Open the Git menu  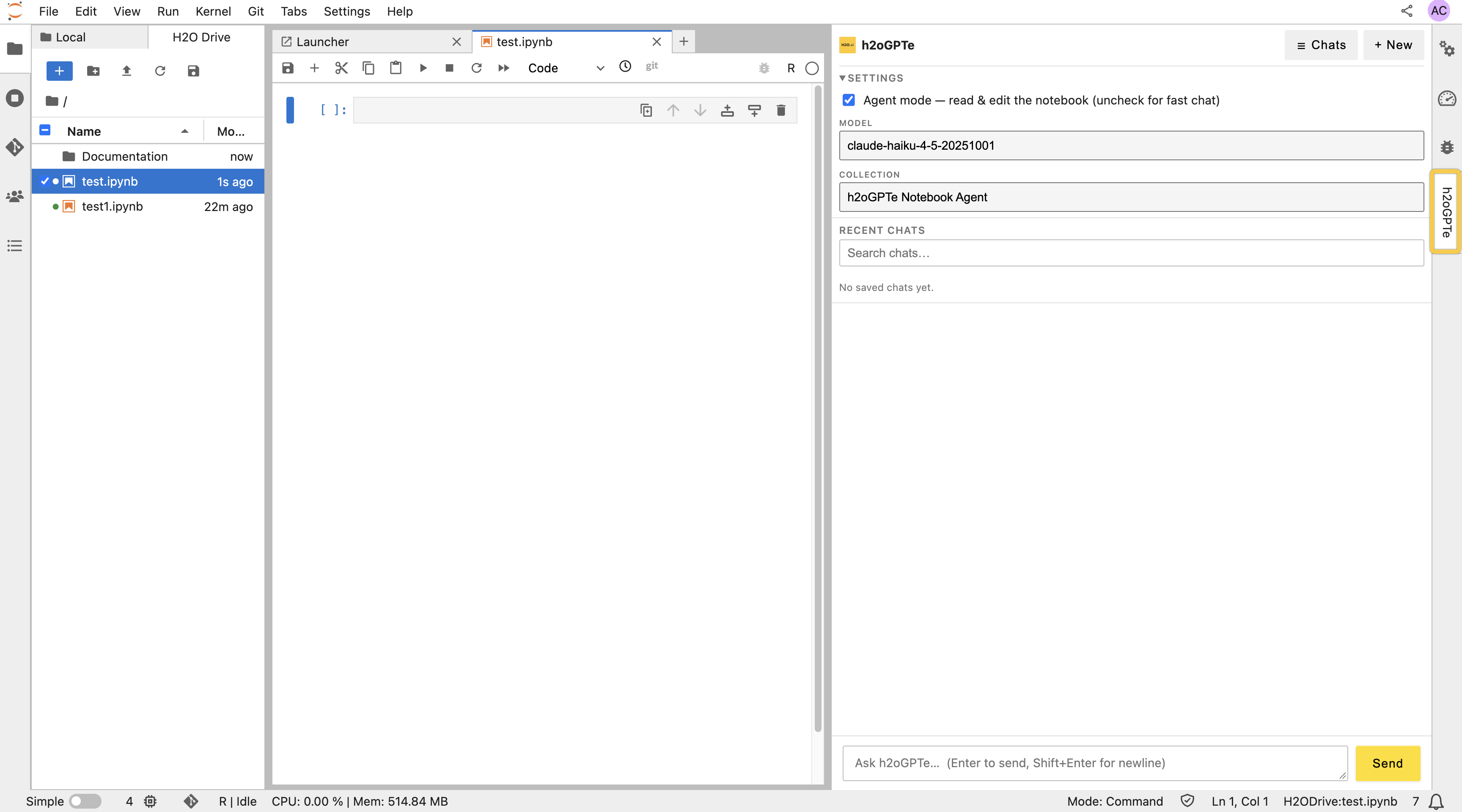click(256, 11)
